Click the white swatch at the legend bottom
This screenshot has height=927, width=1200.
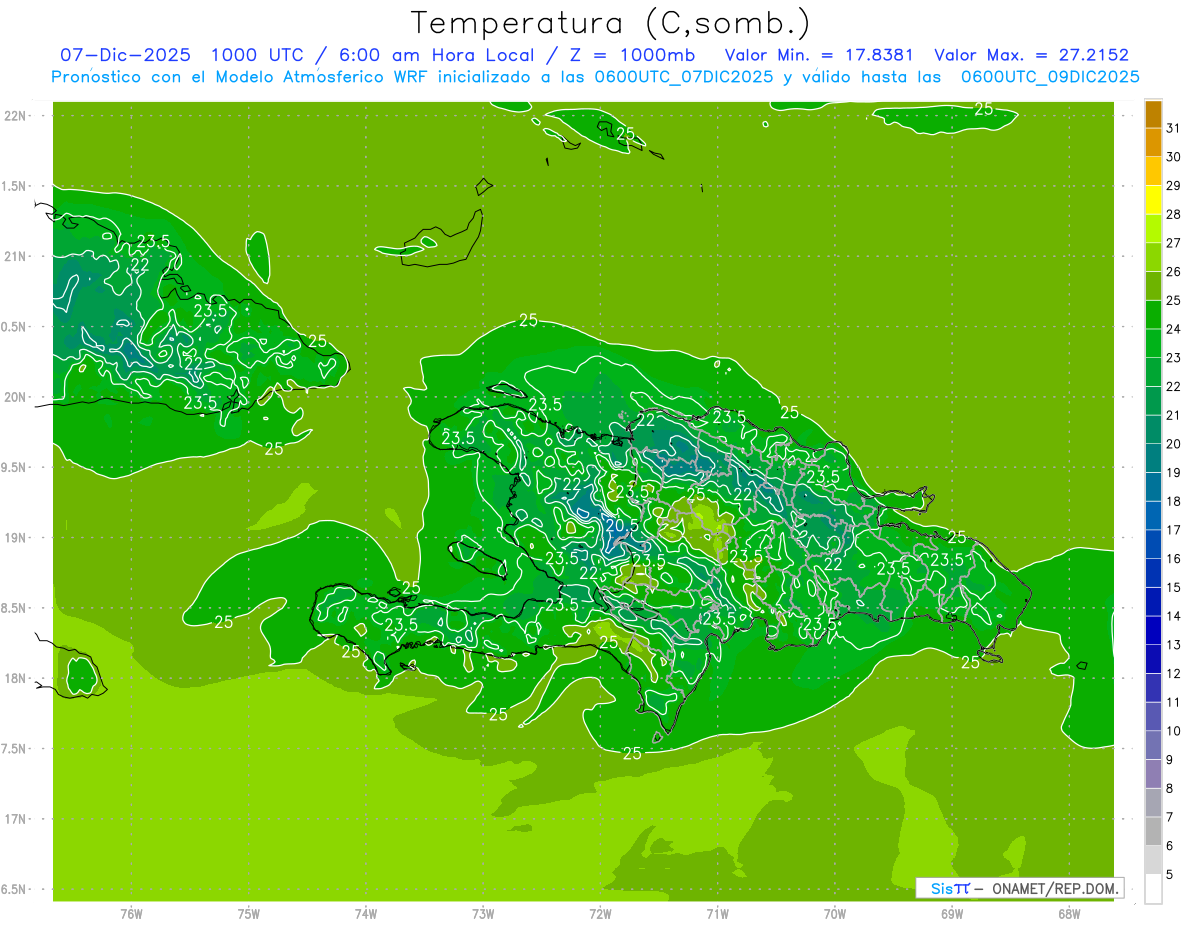[1153, 888]
